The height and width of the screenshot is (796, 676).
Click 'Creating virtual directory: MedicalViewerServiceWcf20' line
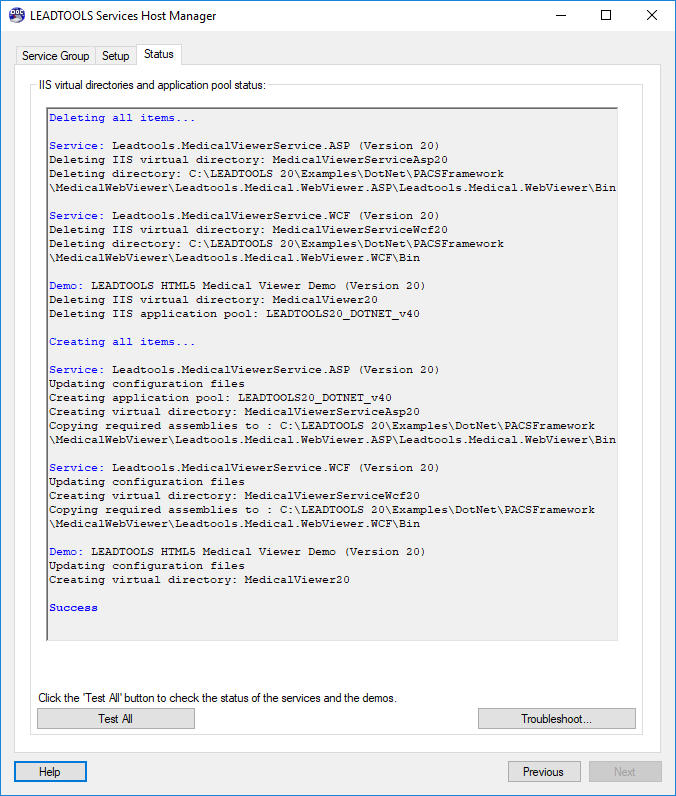(x=234, y=495)
